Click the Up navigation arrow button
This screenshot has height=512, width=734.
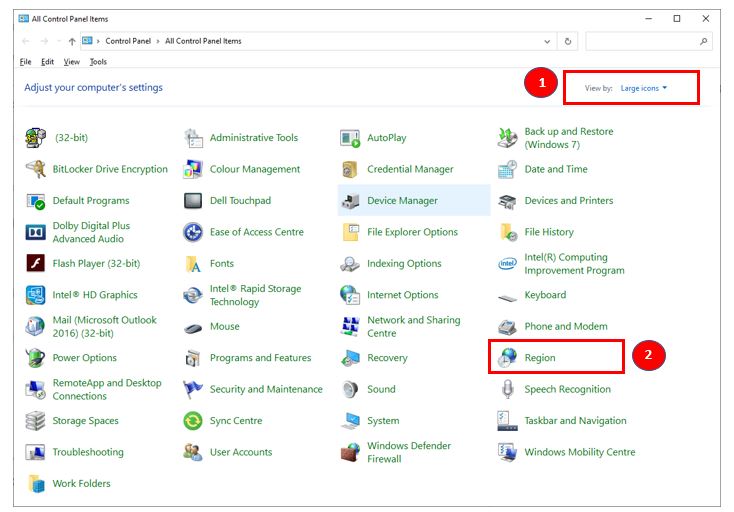(72, 41)
